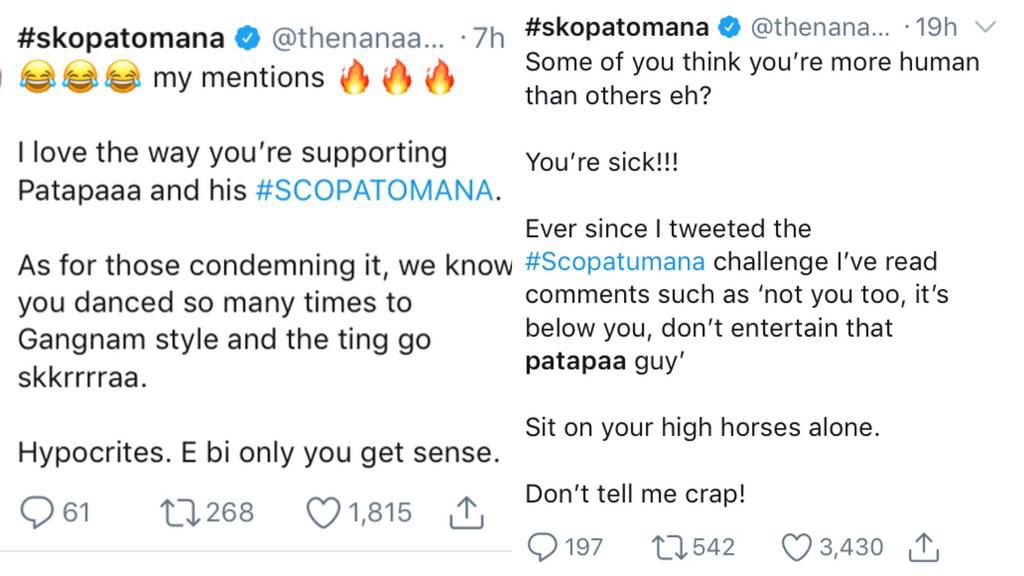This screenshot has height=576, width=1024.
Task: Share the left tweet about Patapaaa
Action: click(467, 513)
